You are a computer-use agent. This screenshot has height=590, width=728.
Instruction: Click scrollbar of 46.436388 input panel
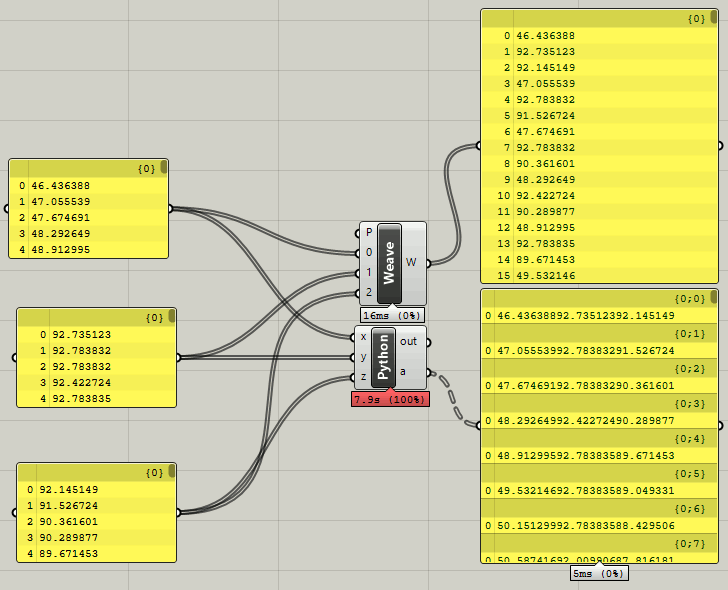(163, 167)
